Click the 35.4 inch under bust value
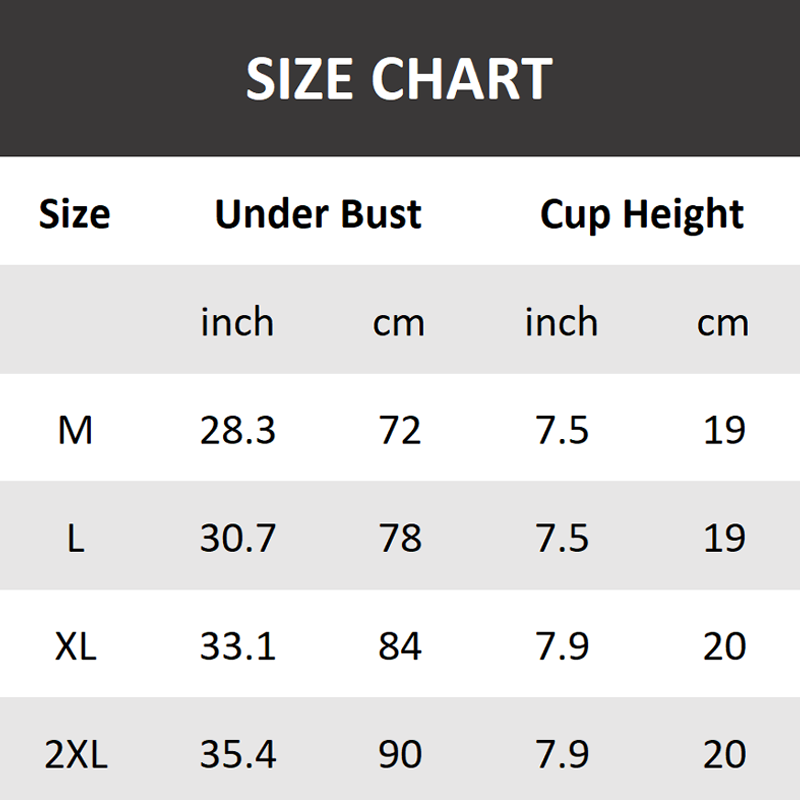800x800 pixels. click(238, 755)
